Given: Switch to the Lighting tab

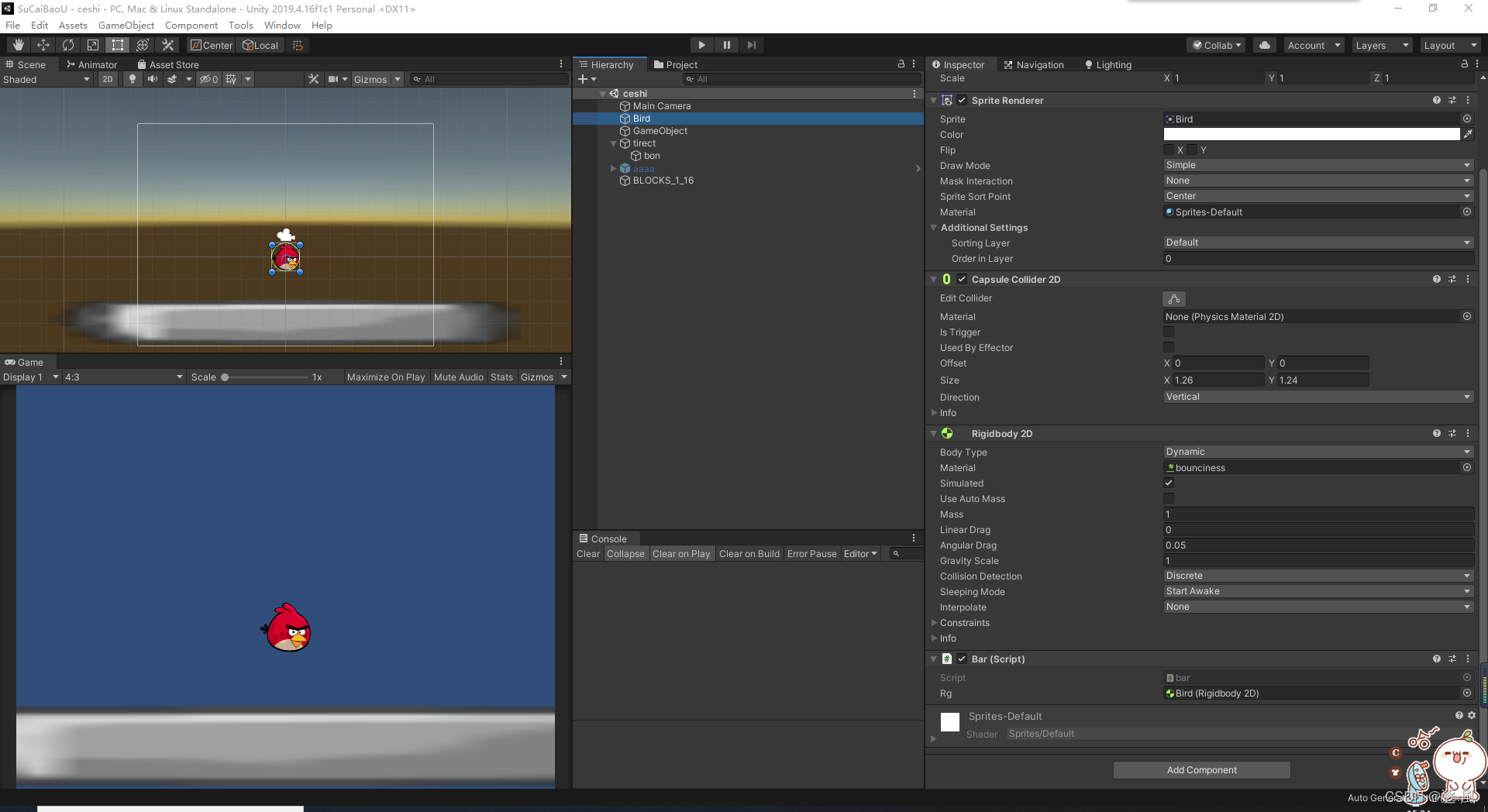Looking at the screenshot, I should (1108, 64).
